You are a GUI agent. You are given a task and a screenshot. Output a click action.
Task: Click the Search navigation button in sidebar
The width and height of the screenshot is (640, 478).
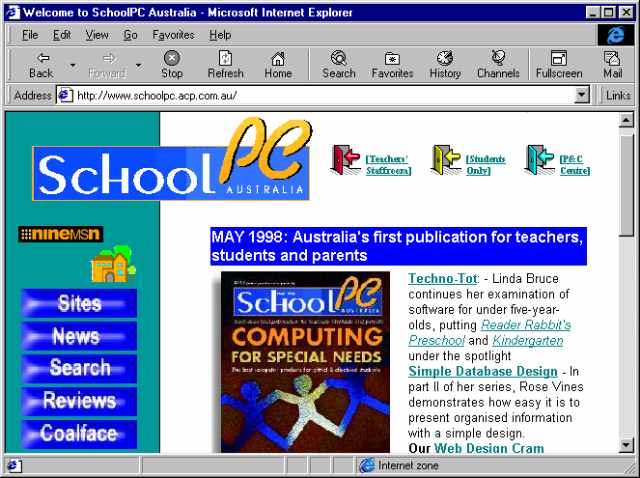point(79,368)
